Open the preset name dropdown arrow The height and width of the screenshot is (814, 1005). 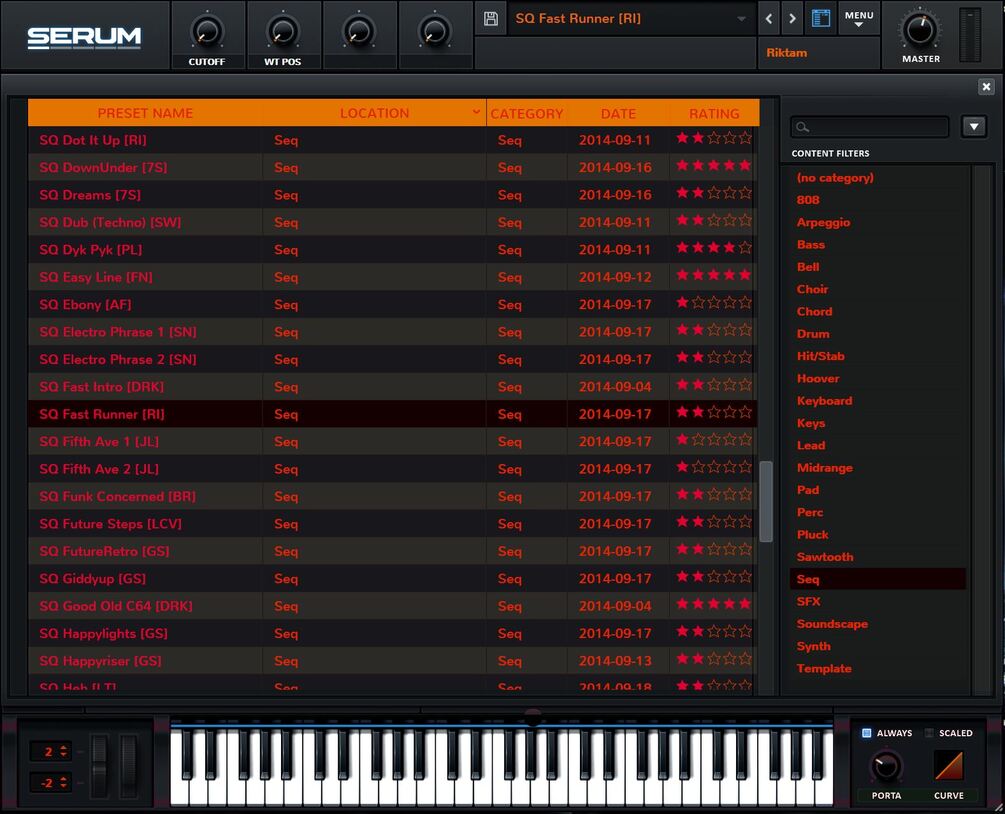[742, 19]
